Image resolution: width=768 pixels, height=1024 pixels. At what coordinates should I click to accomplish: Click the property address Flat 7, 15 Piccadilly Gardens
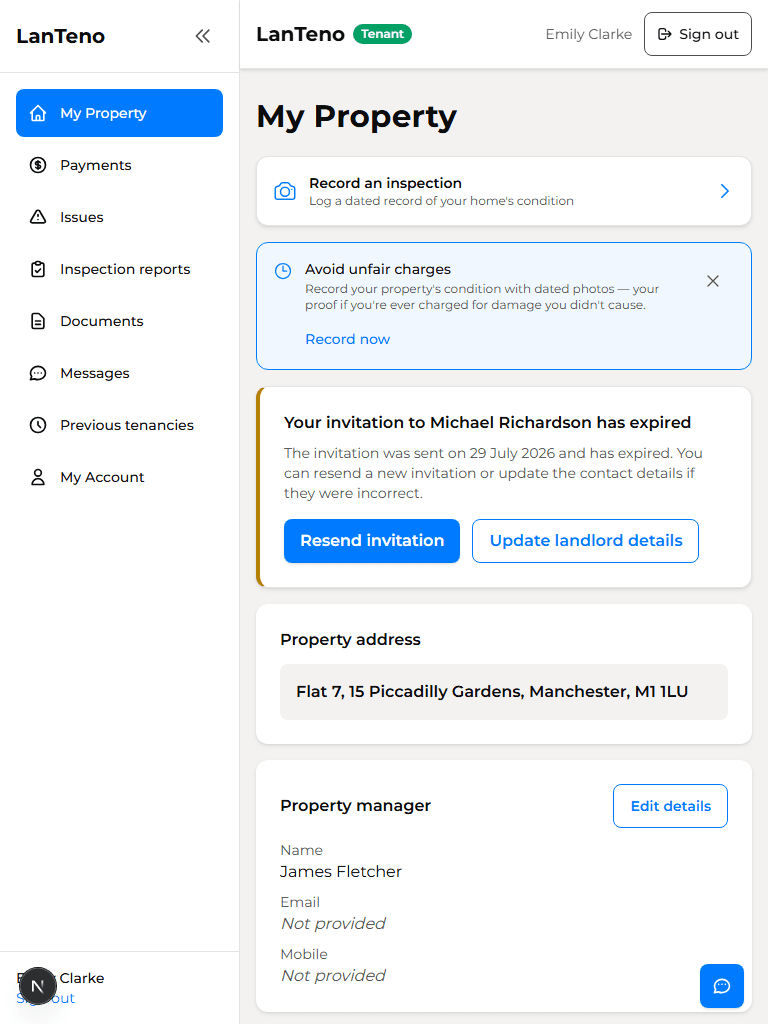click(x=492, y=692)
